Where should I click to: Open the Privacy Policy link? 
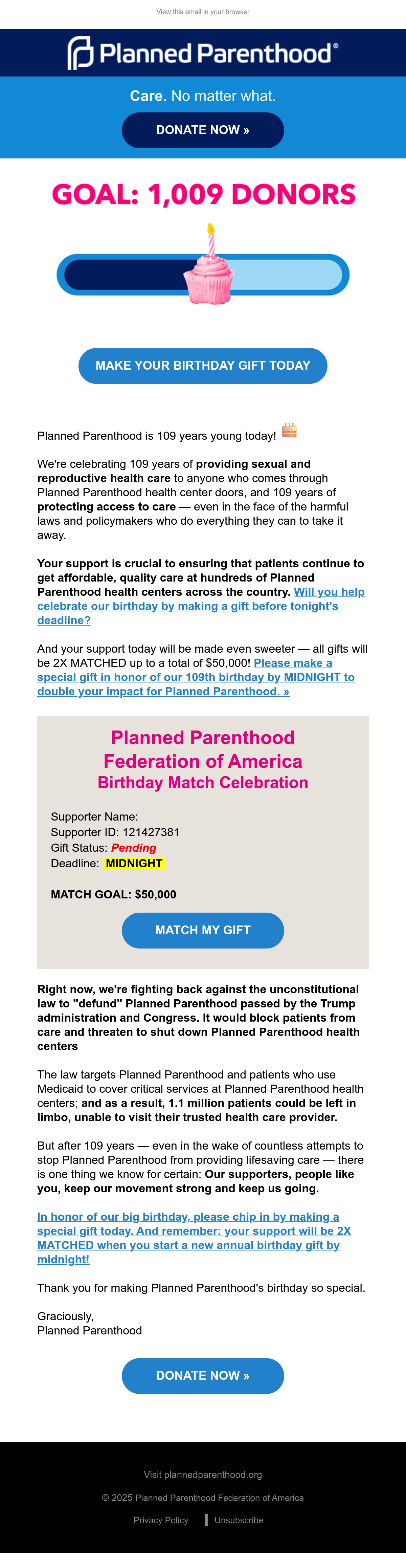(x=161, y=1520)
